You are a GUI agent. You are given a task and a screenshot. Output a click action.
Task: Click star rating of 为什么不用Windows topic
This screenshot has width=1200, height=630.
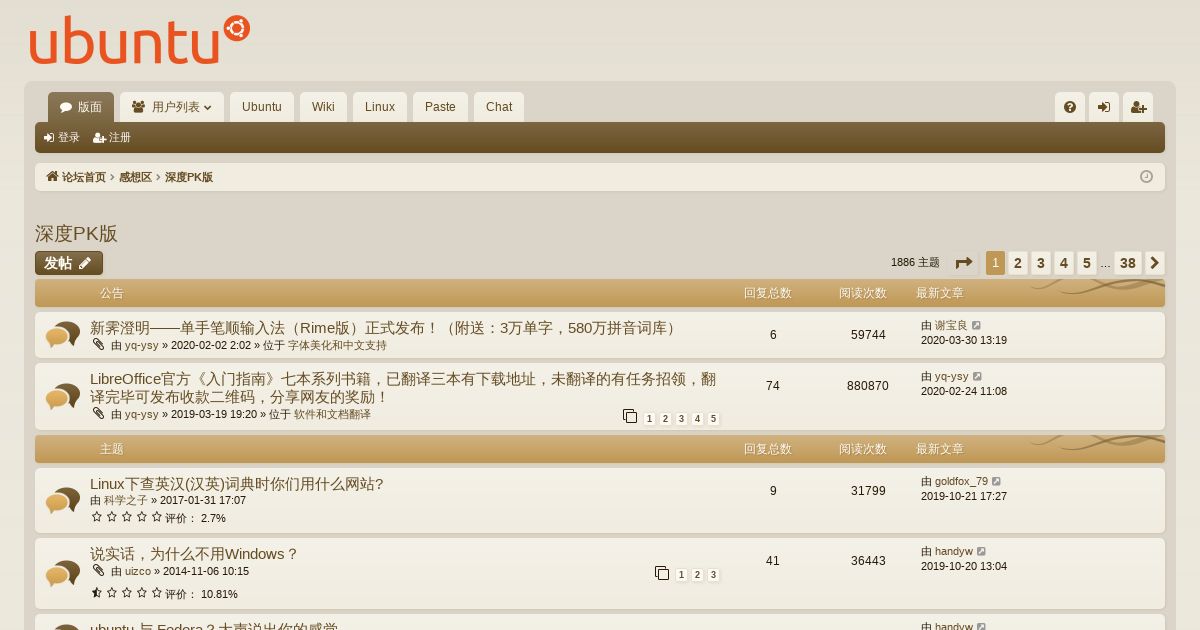(x=127, y=593)
